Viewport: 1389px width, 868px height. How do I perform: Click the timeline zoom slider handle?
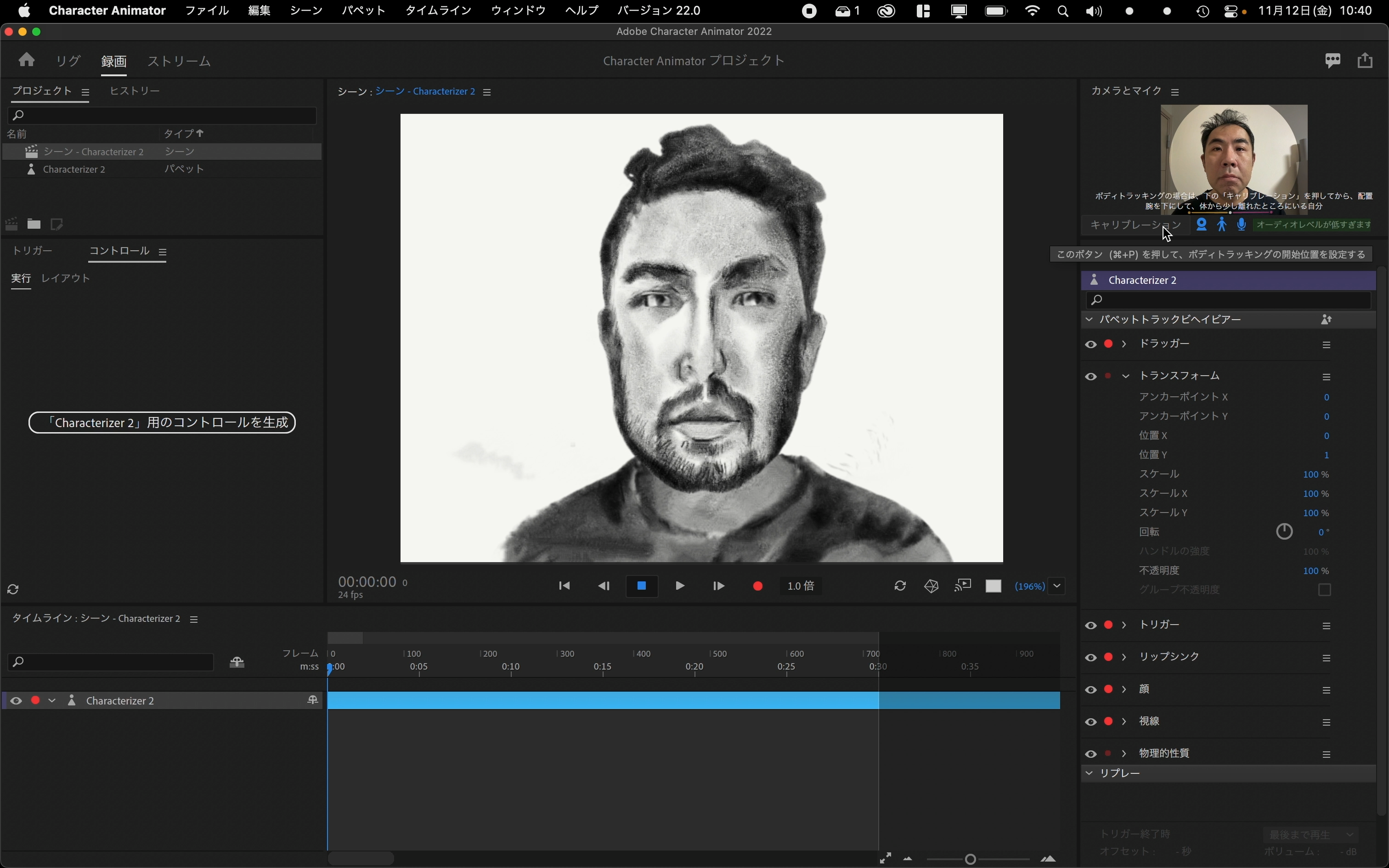click(x=970, y=859)
